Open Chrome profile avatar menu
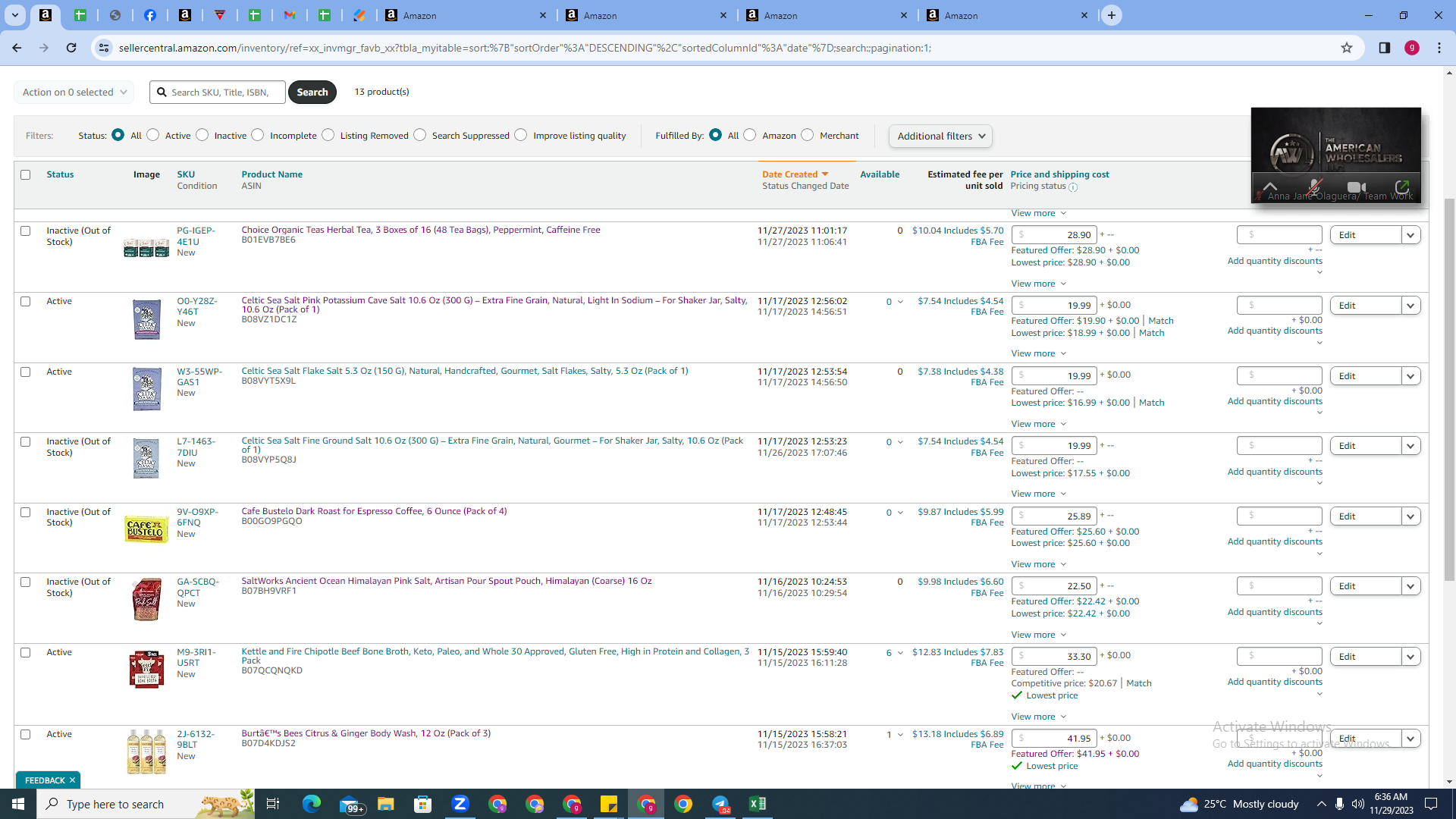The image size is (1456, 819). (x=1411, y=48)
